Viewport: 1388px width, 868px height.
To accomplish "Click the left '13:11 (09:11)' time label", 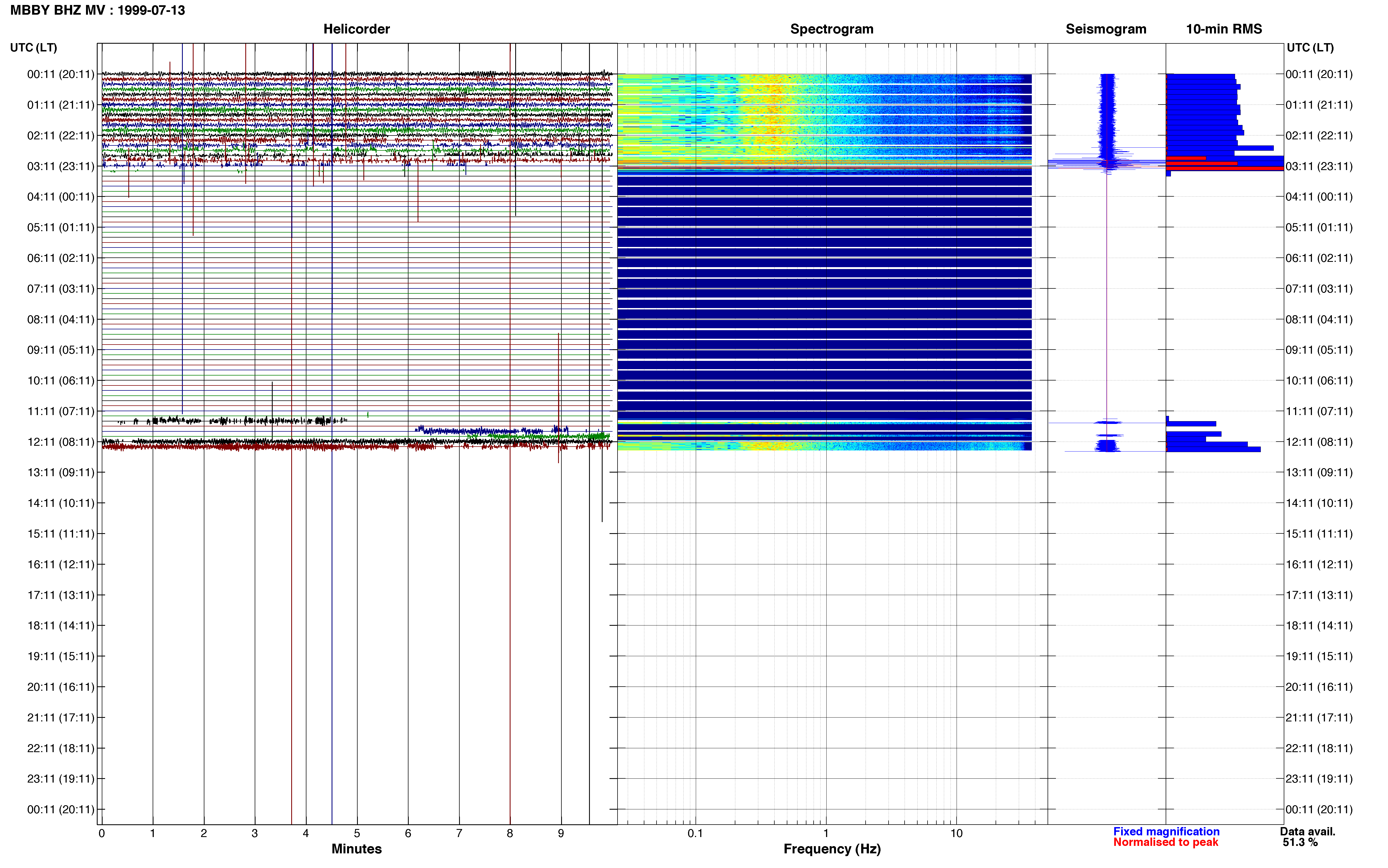I will tap(61, 473).
